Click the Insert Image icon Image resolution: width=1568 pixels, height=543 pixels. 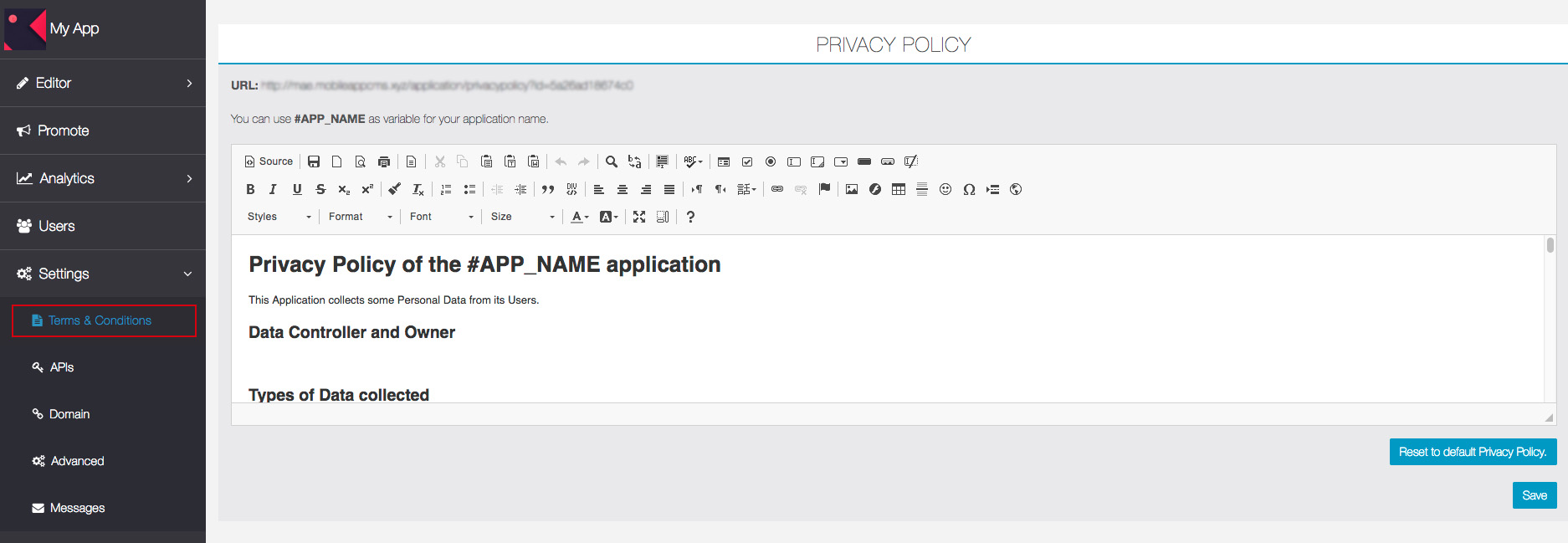coord(851,189)
